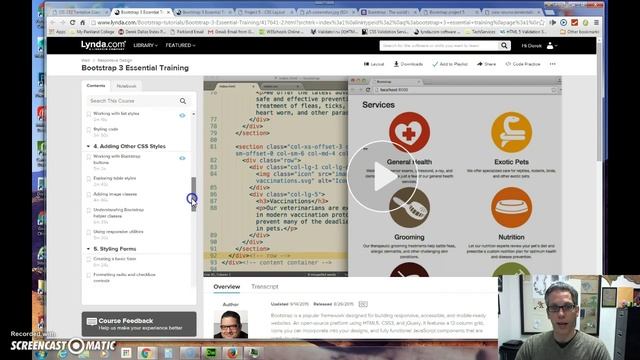640x360 pixels.
Task: Open the Apps bookmarks shortcut
Action: [x=58, y=31]
